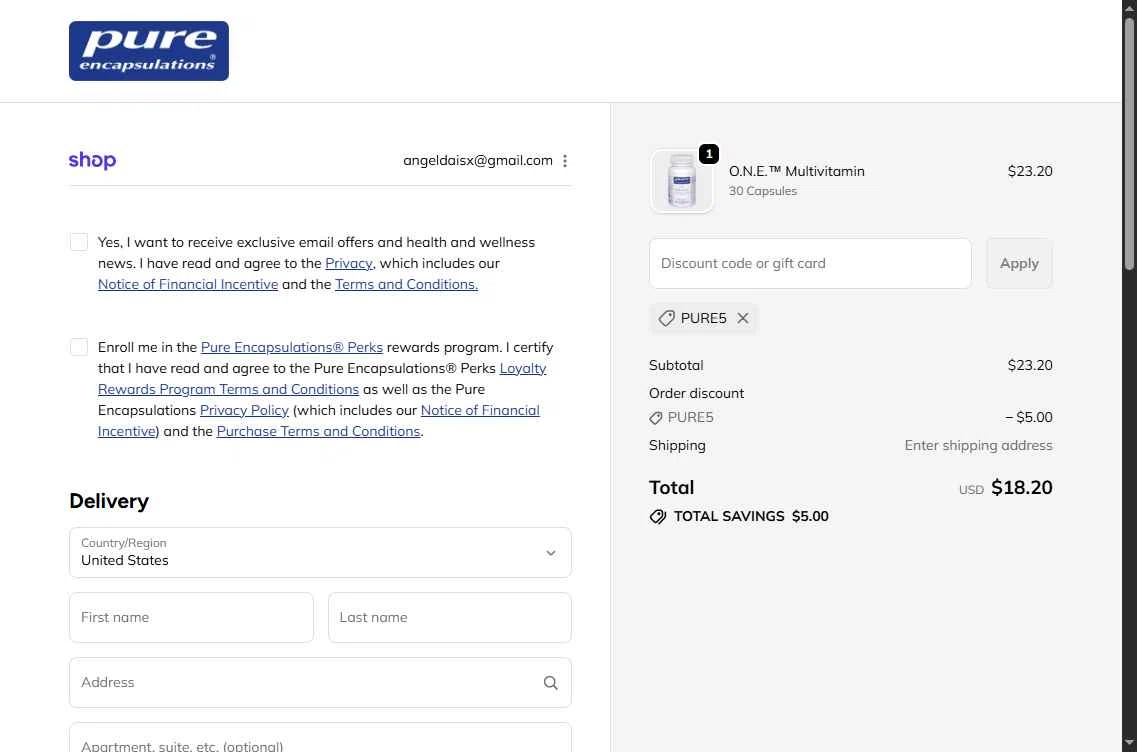Click the product quantity badge 1

point(708,154)
